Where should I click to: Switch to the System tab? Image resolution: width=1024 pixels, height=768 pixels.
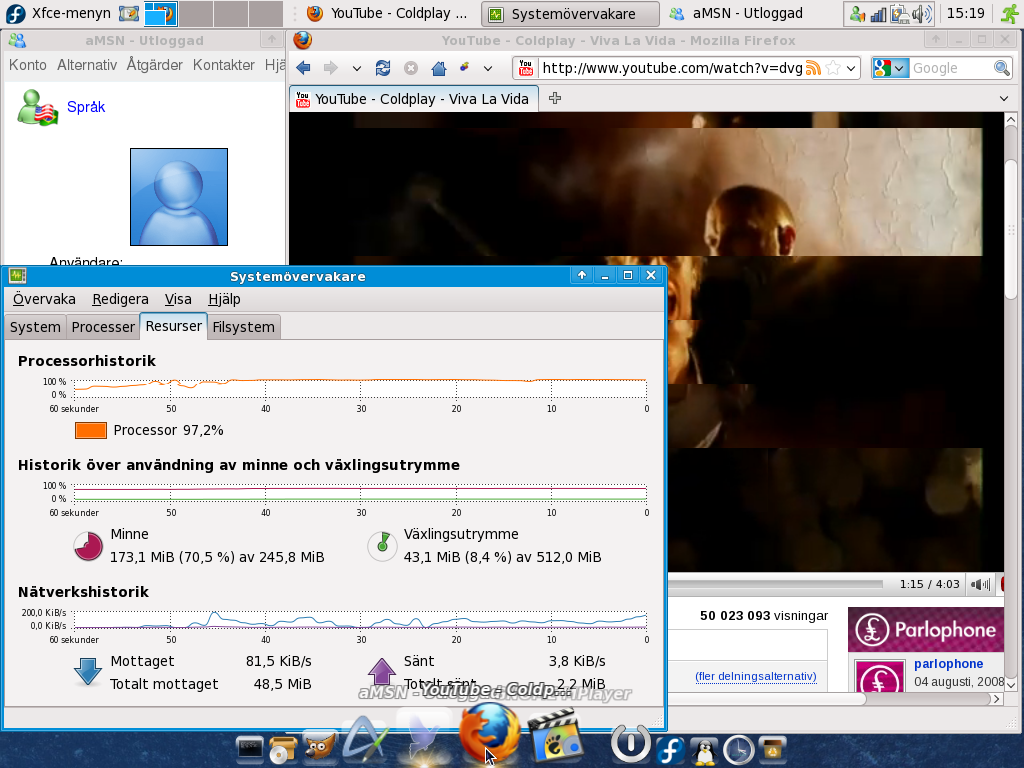35,327
